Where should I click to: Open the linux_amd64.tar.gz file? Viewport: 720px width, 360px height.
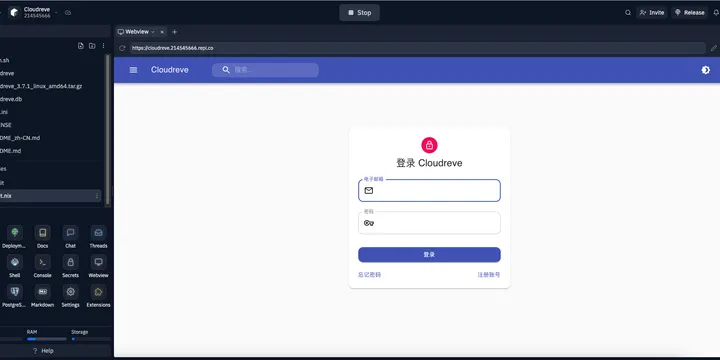click(41, 86)
